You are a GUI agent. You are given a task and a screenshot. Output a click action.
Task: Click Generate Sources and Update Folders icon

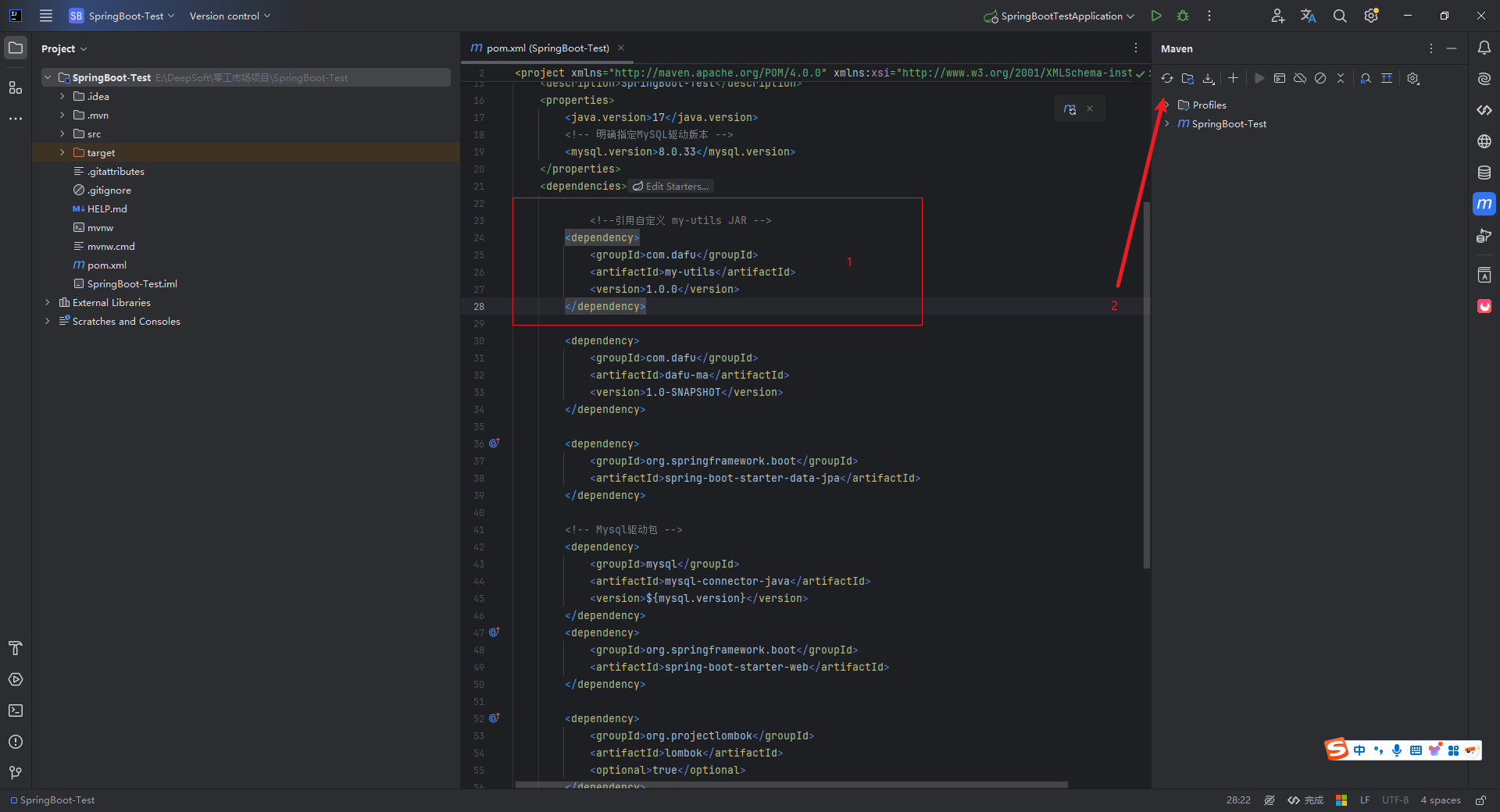(x=1187, y=78)
